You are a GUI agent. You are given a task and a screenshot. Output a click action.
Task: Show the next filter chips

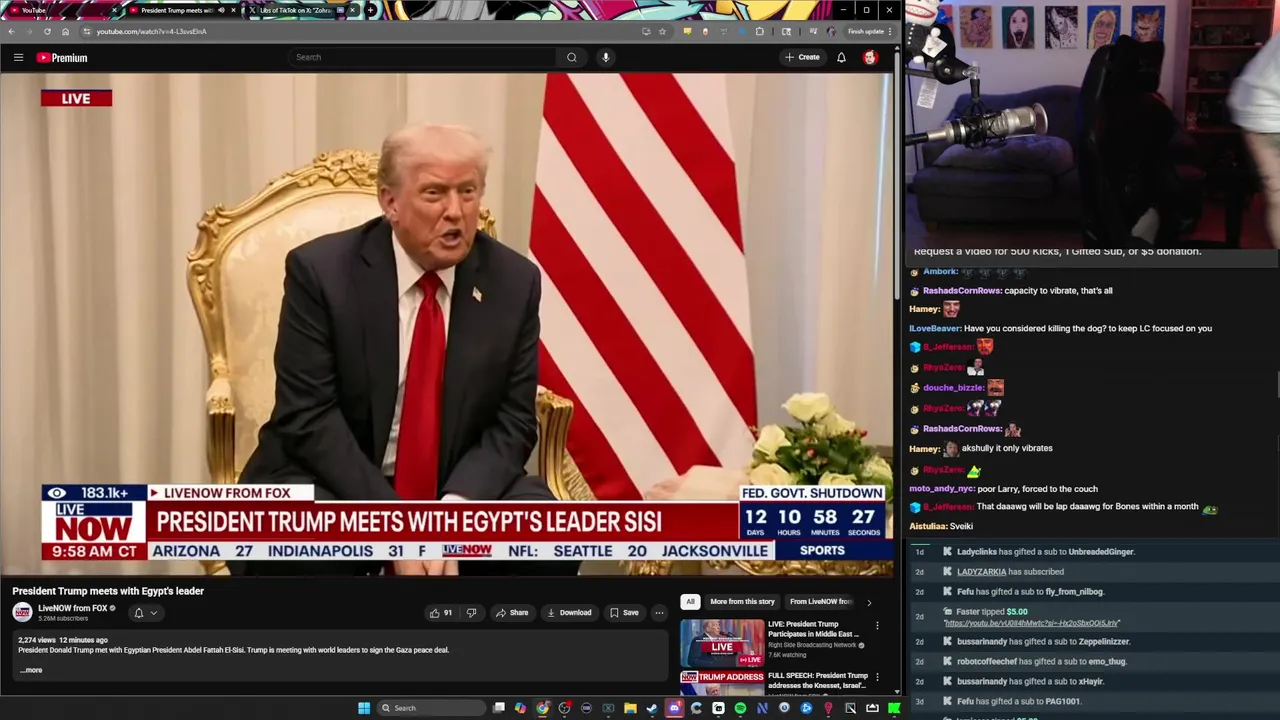point(868,602)
